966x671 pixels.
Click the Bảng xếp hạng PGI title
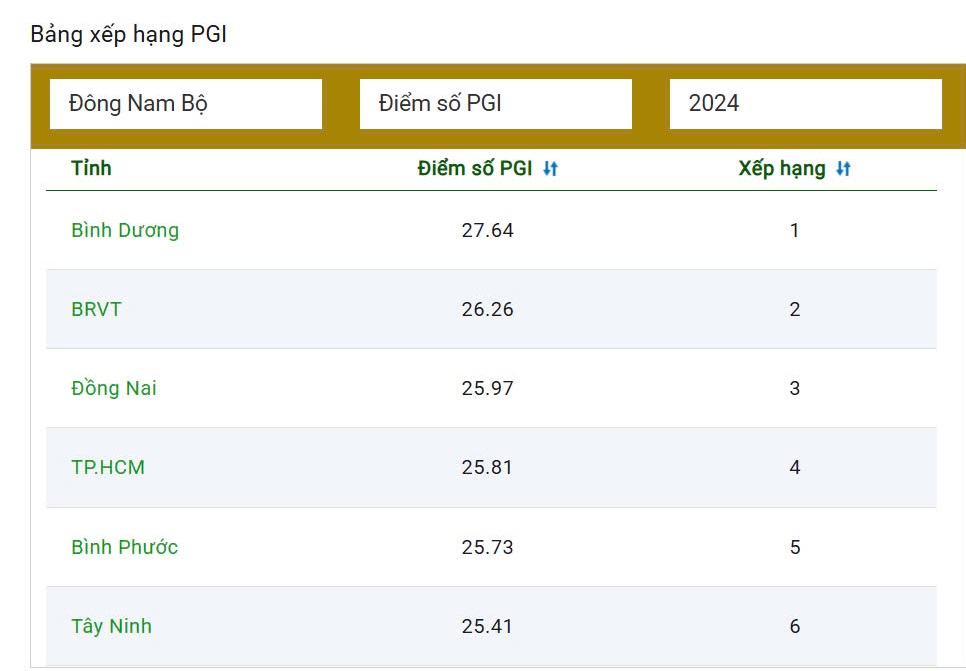129,34
